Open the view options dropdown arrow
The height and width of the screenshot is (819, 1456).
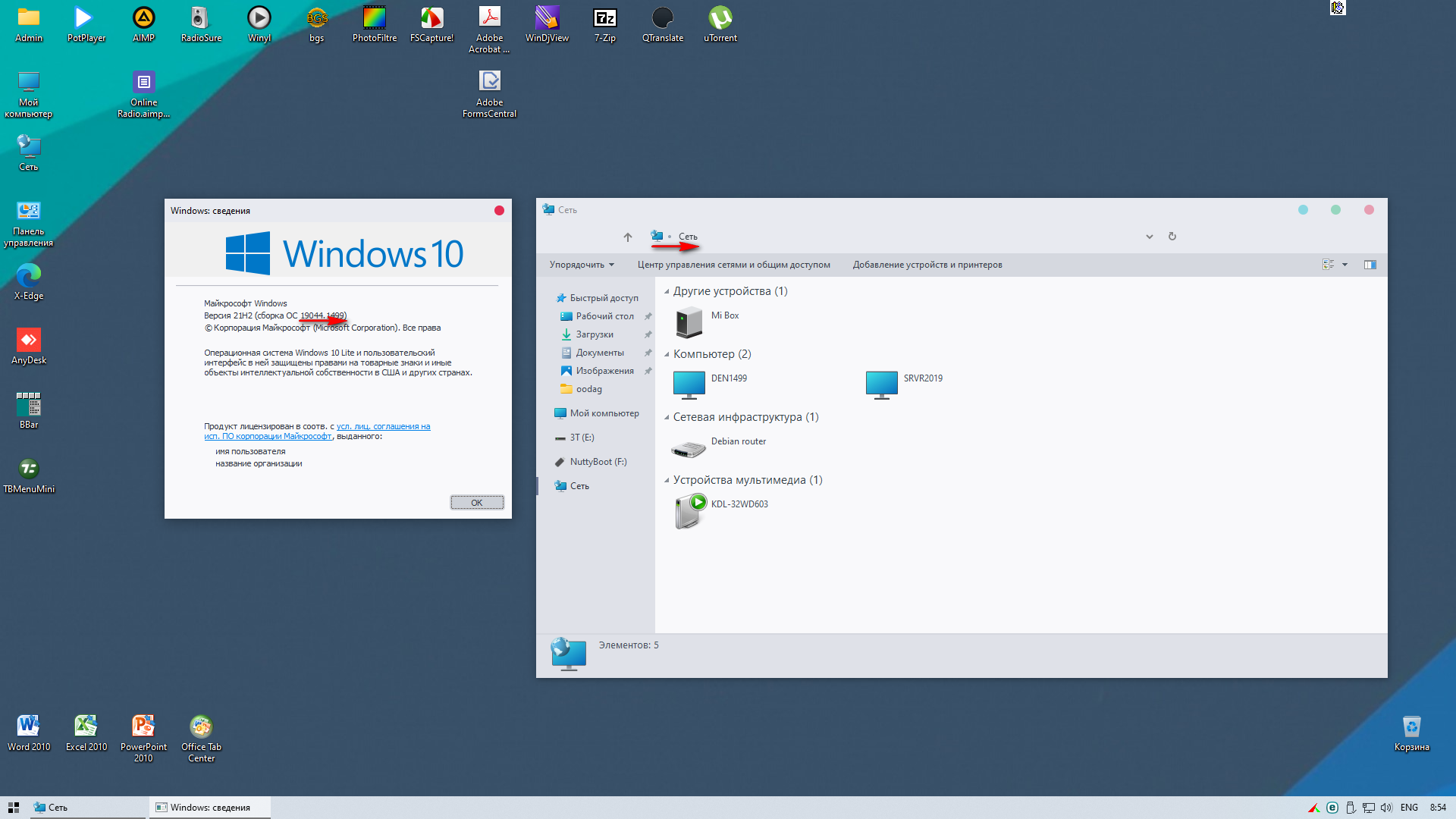pyautogui.click(x=1345, y=265)
